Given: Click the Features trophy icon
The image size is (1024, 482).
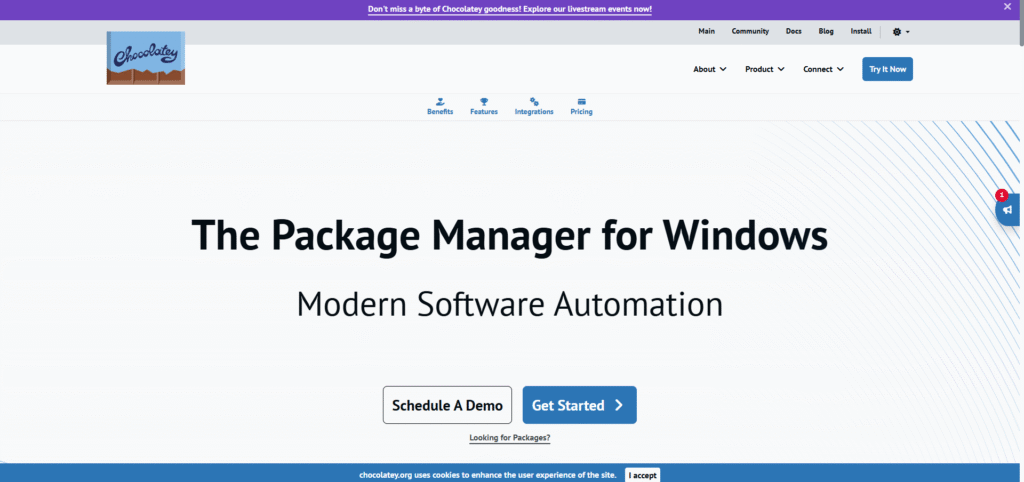Looking at the screenshot, I should 484,102.
